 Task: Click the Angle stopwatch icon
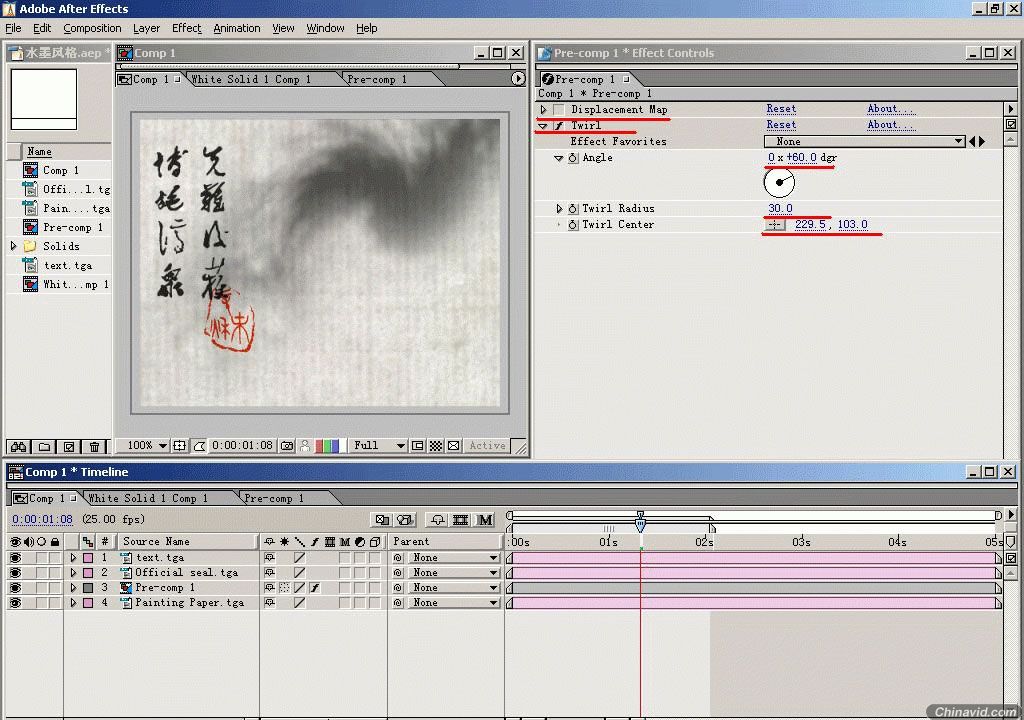point(573,158)
